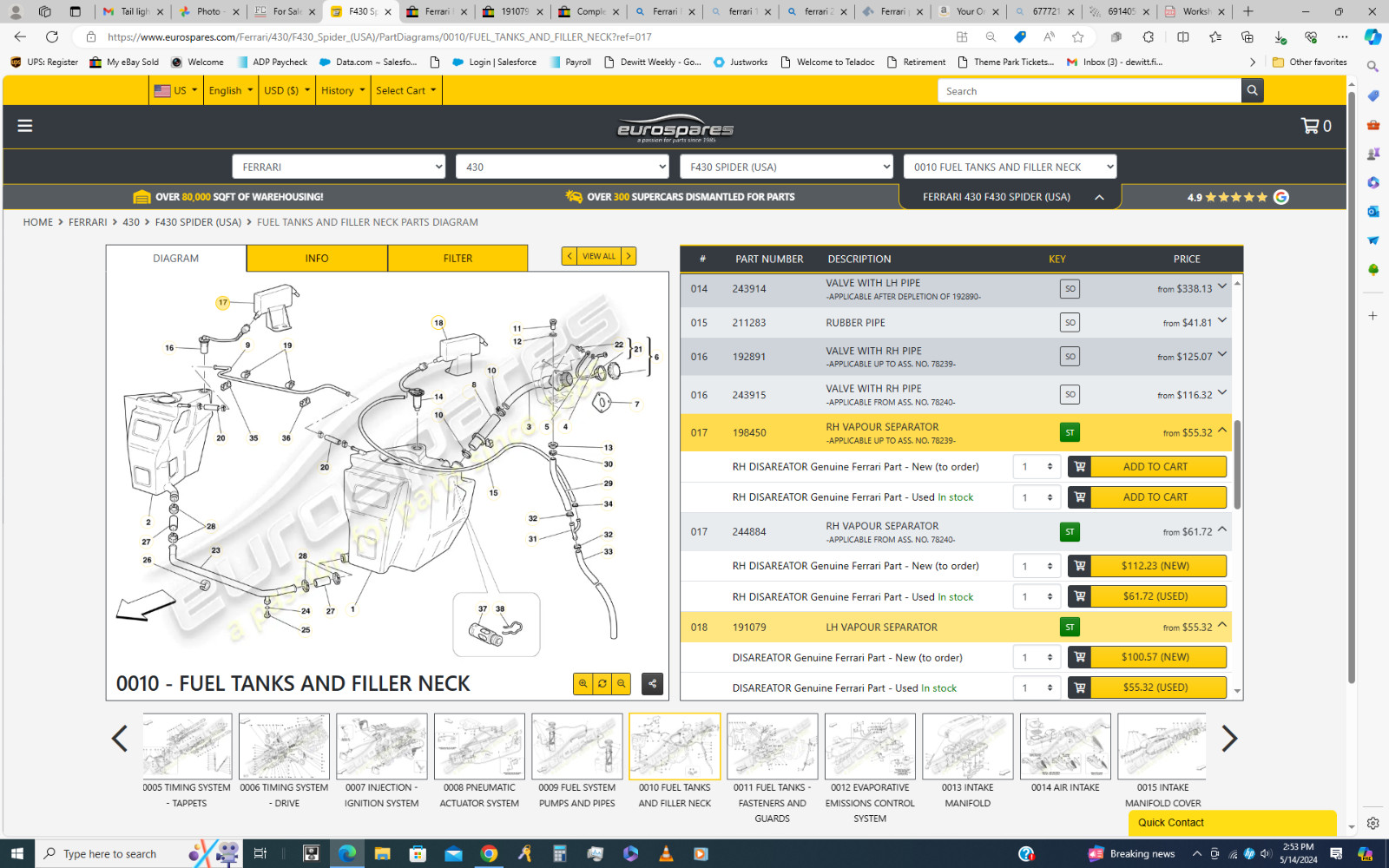Click the SO key badge for part 211283

pyautogui.click(x=1070, y=322)
